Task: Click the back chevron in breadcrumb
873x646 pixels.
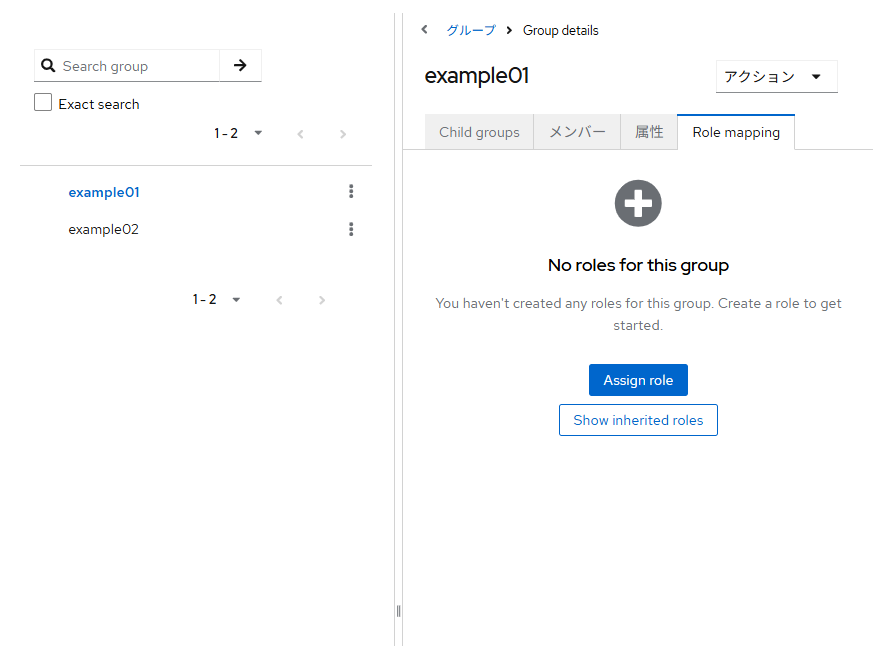Action: coord(425,30)
